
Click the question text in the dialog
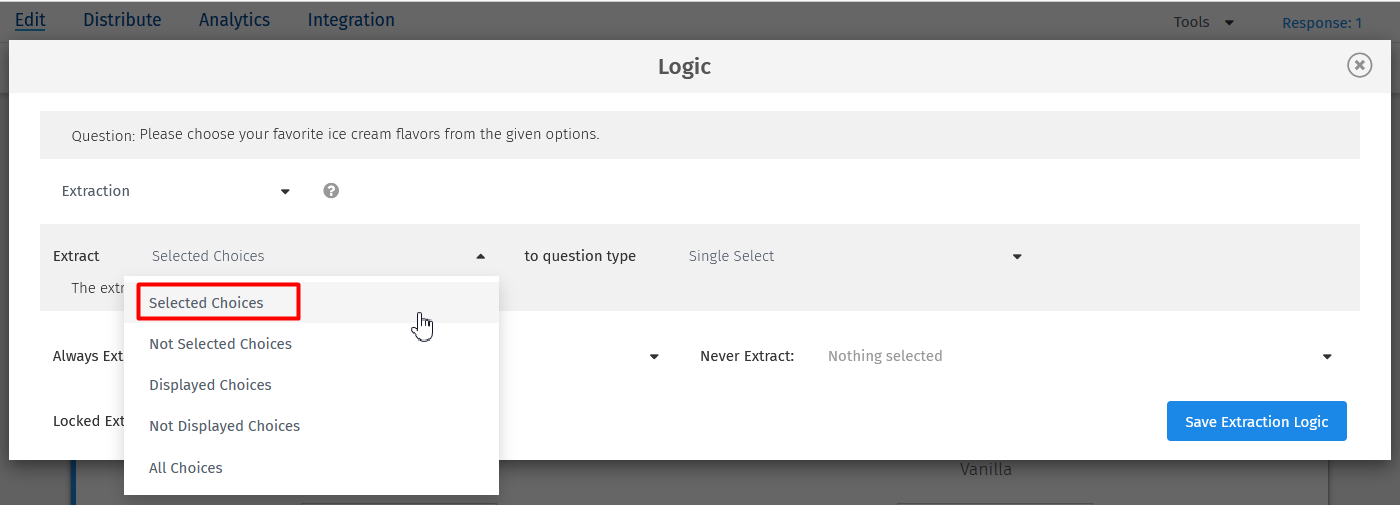click(x=369, y=134)
